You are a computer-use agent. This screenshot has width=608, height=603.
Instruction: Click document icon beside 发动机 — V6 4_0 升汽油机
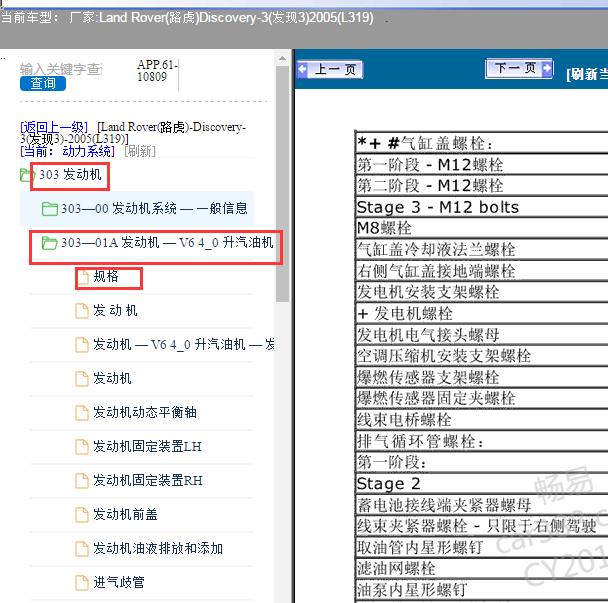click(x=82, y=345)
